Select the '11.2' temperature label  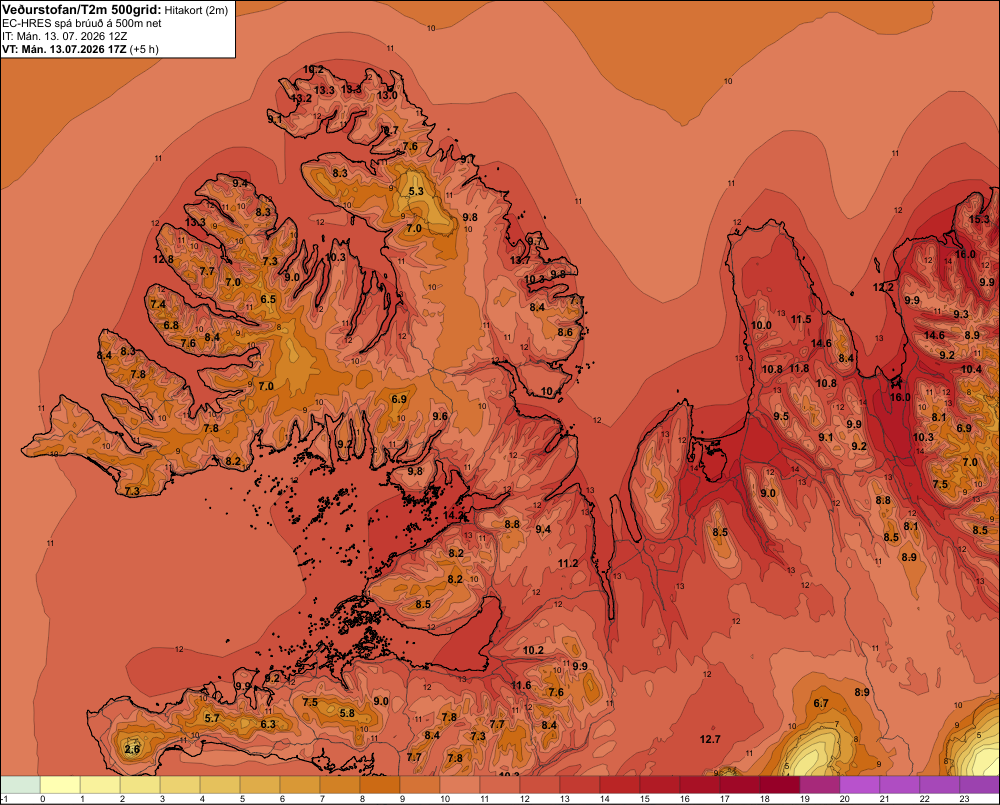(x=568, y=563)
